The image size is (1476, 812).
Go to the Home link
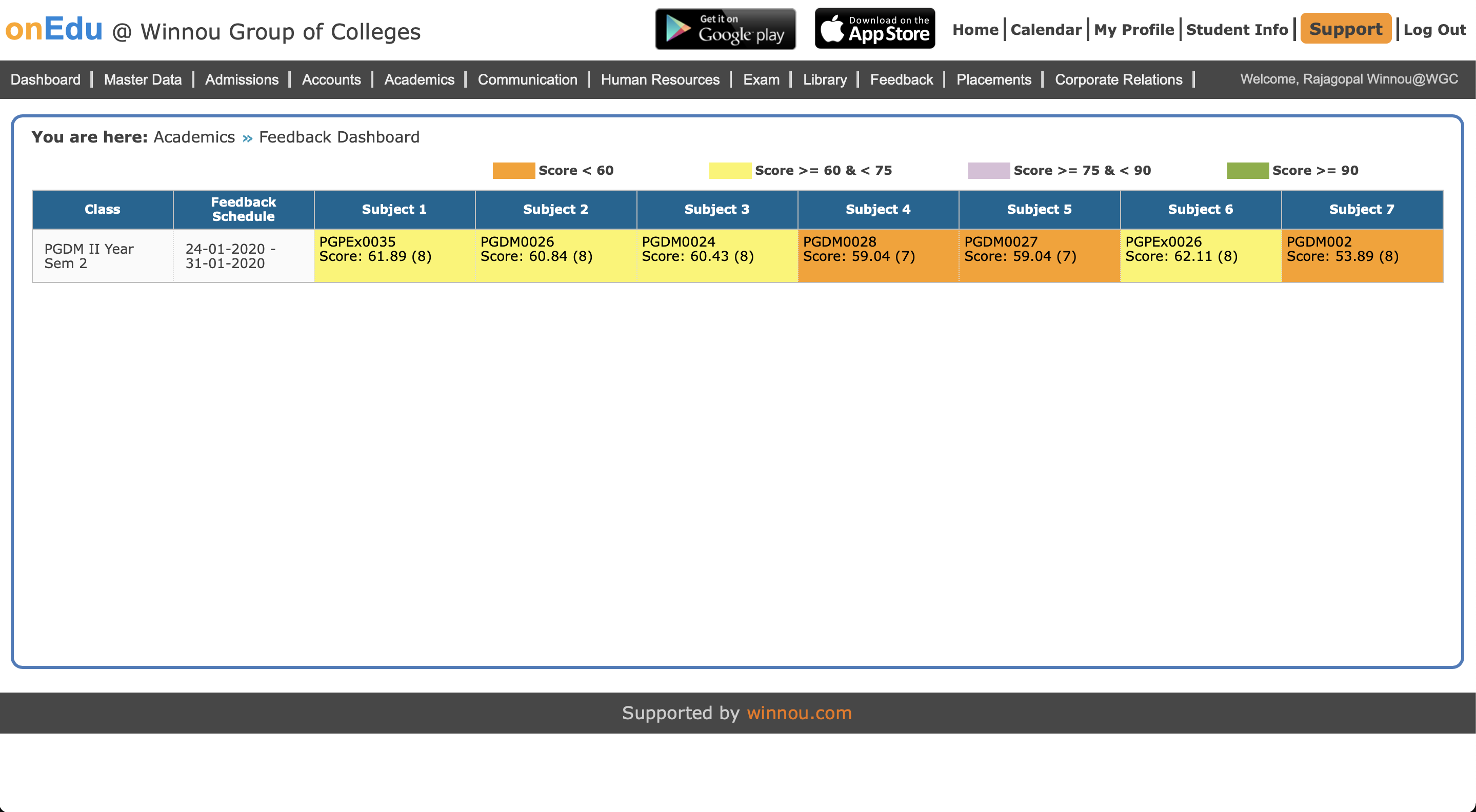coord(974,30)
